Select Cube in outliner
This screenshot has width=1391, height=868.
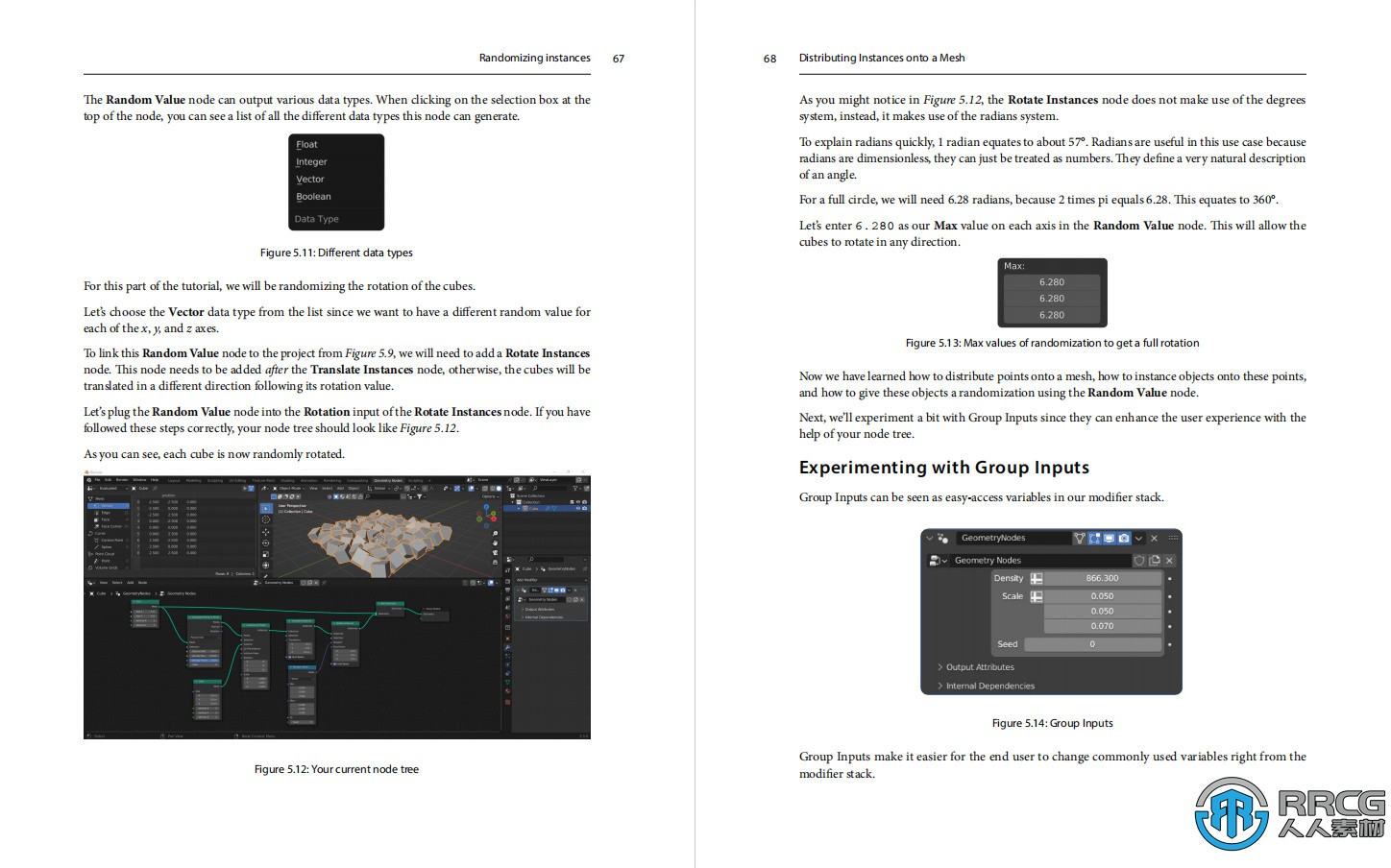tap(533, 508)
